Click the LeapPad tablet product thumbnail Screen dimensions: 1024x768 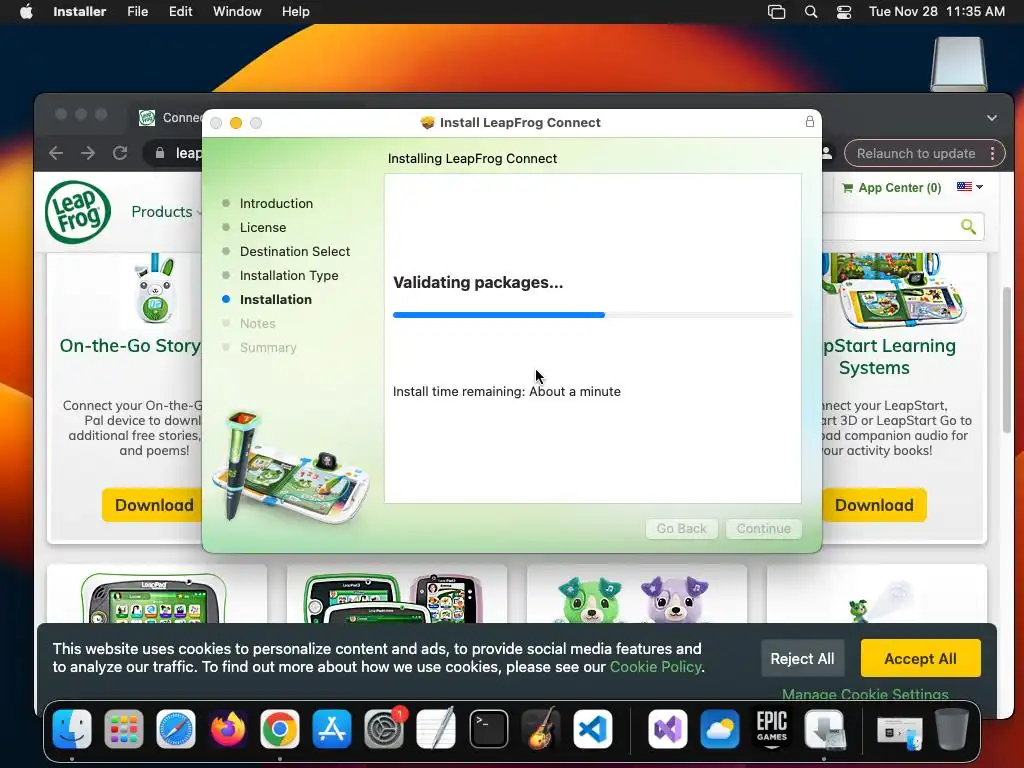154,598
